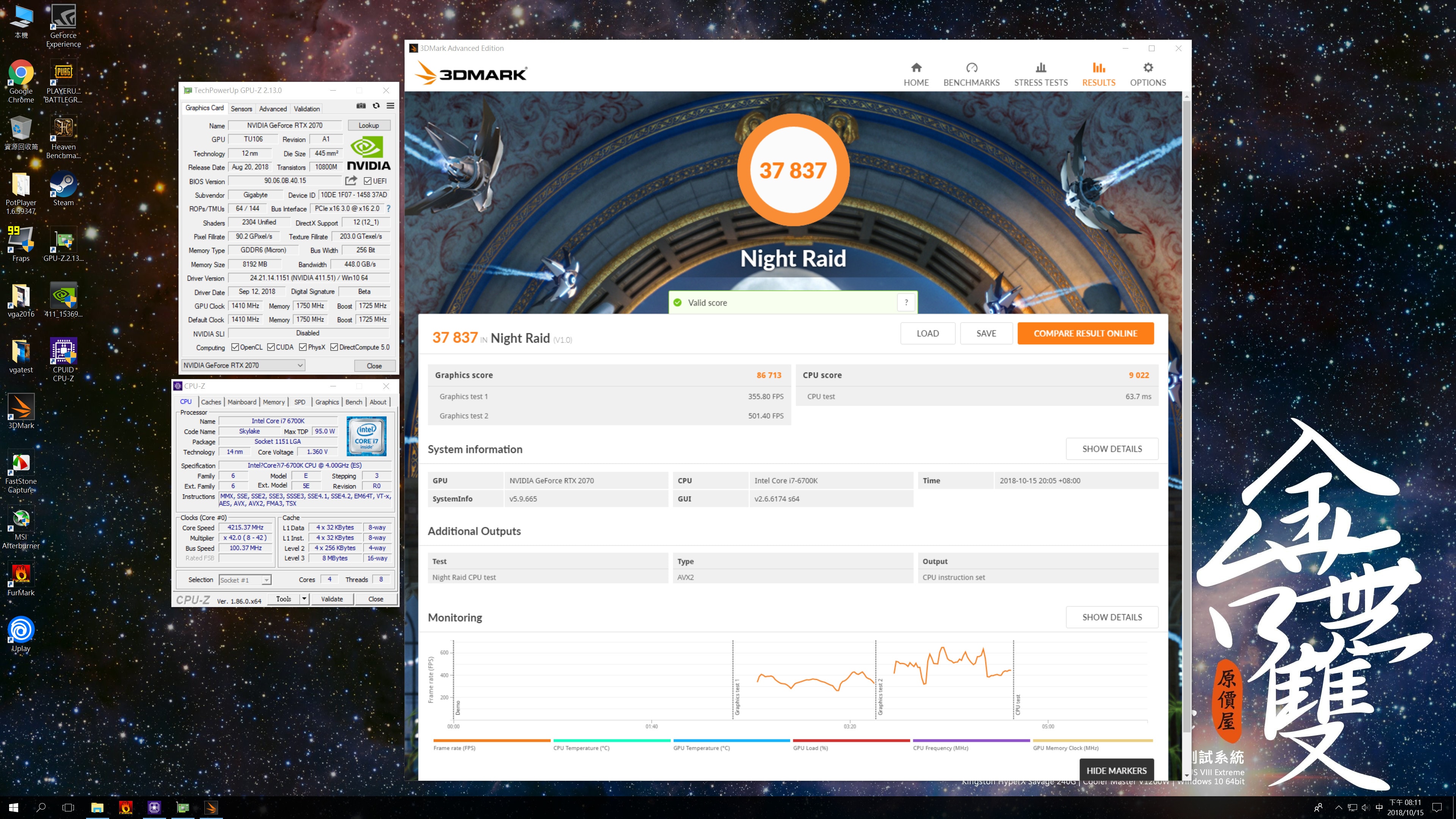
Task: Click the CPU-Z Tools button
Action: click(284, 599)
